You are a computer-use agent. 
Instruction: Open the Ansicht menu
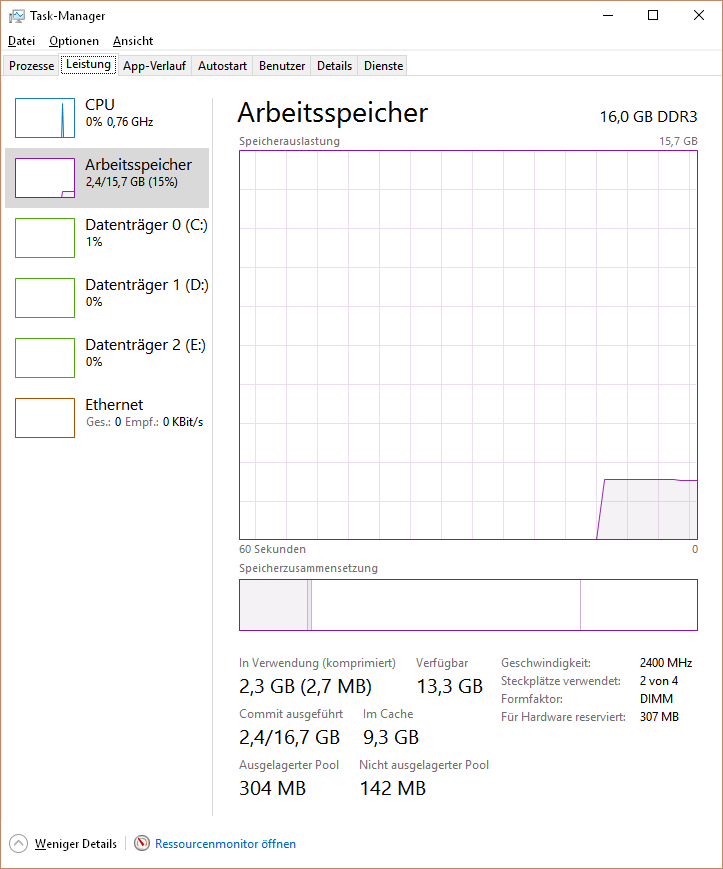[x=133, y=41]
